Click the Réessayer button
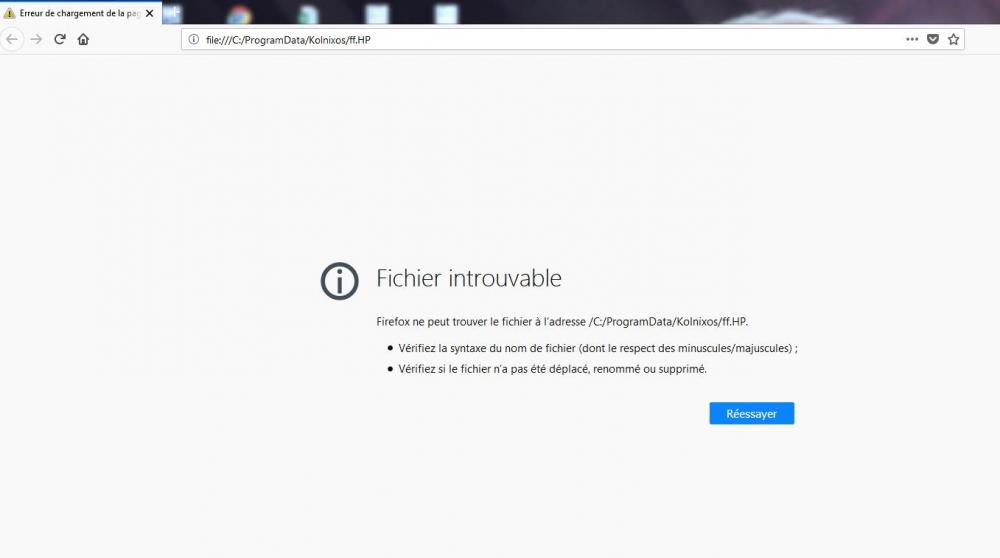1000x558 pixels. coord(751,413)
